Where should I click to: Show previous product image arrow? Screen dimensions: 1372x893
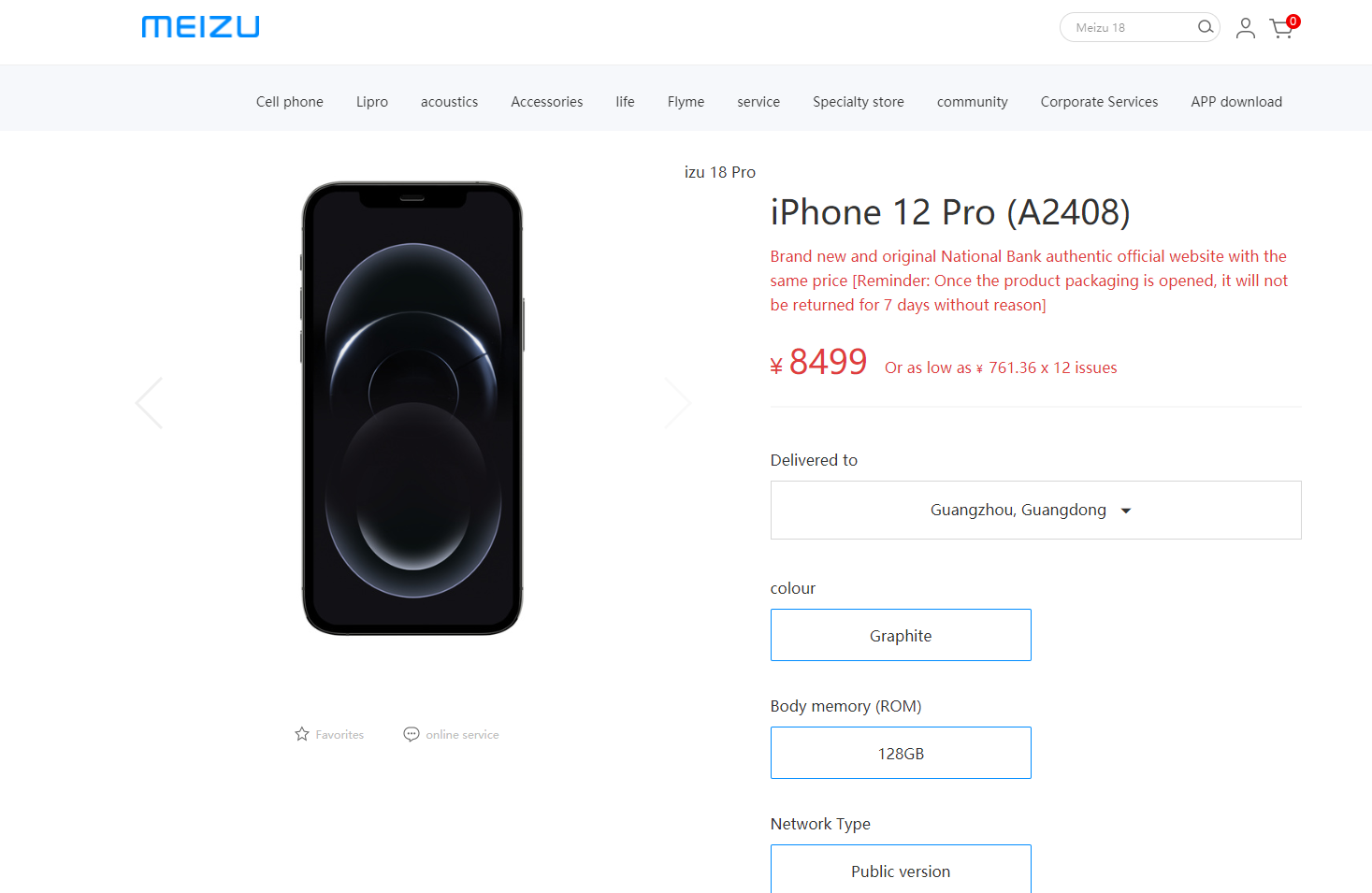click(150, 403)
